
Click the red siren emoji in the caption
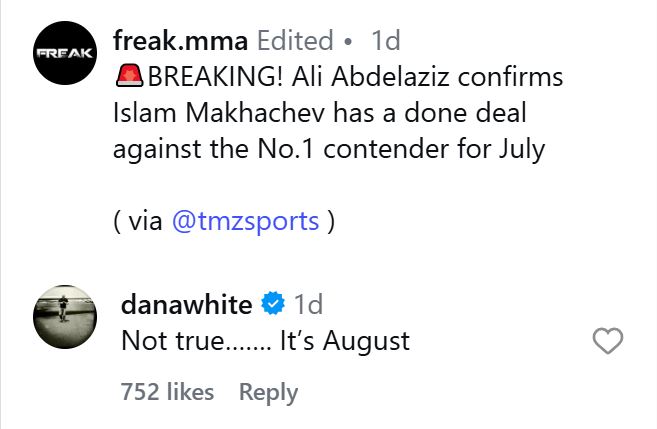pos(130,76)
